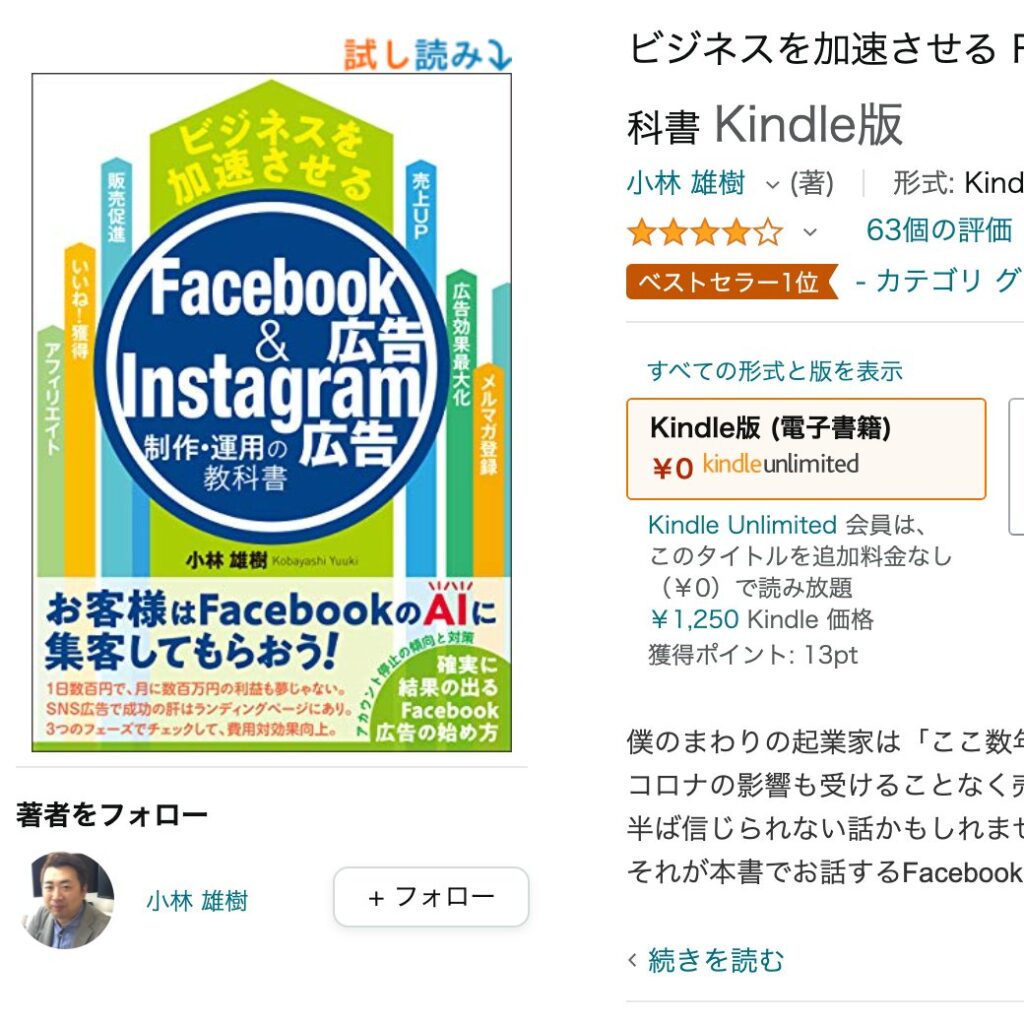
Task: Click 小林 雄樹 author link under title
Action: [686, 183]
